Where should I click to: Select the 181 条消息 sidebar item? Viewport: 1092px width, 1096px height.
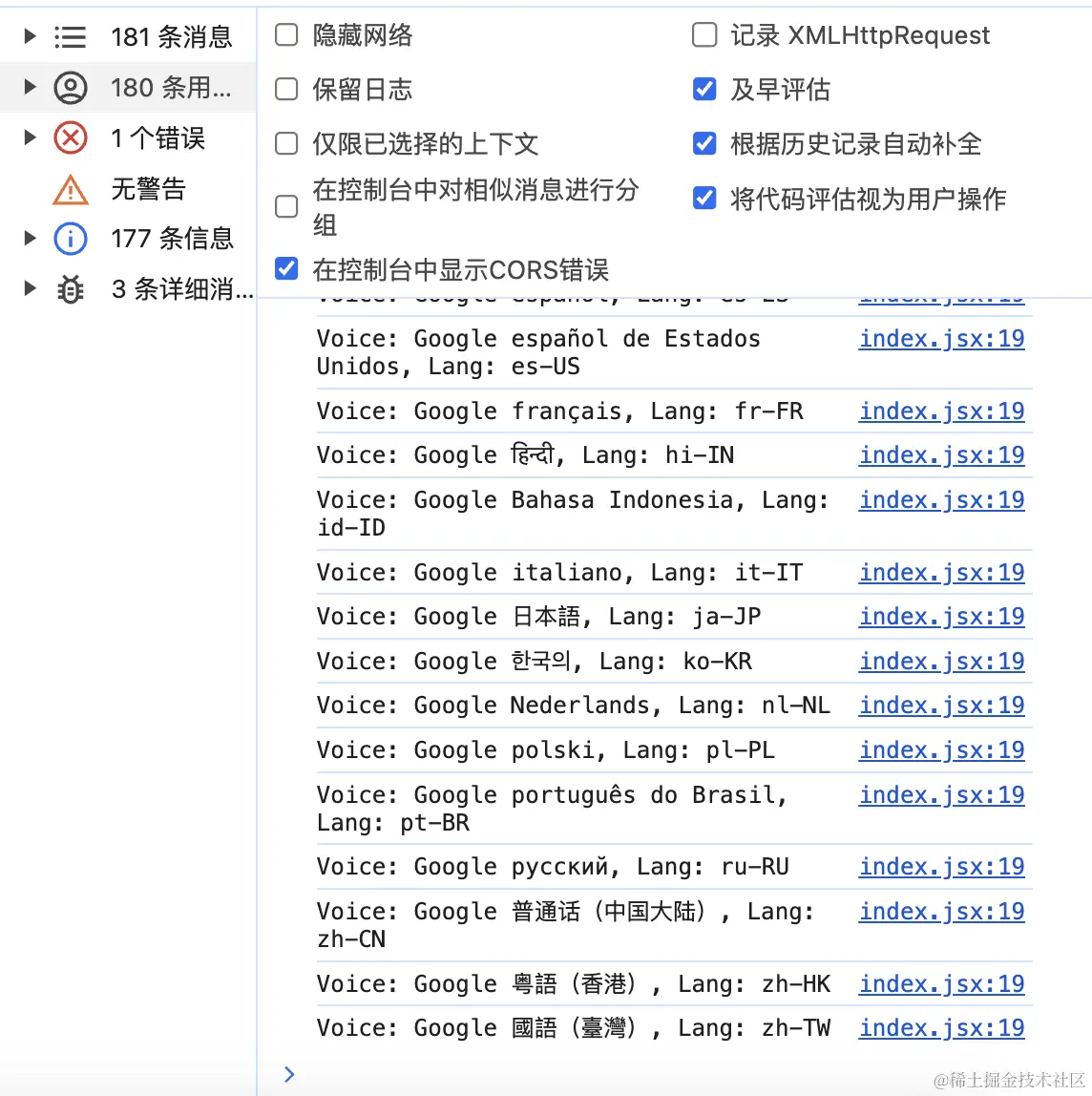129,37
